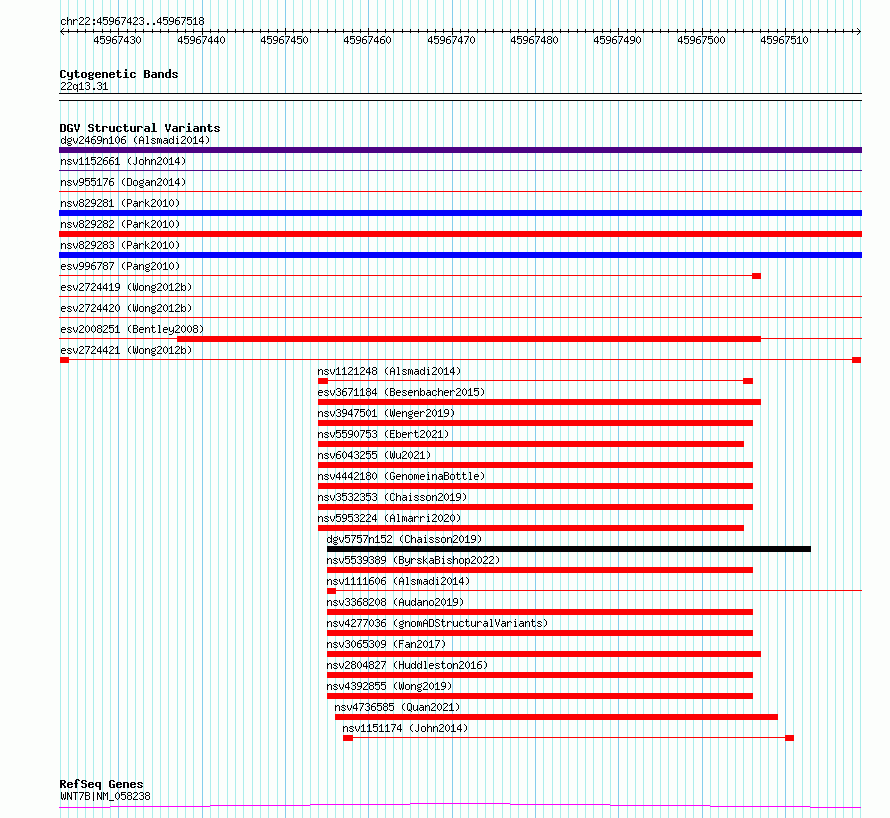Click the black dgv5757n152 feature bar
The width and height of the screenshot is (890, 818).
tap(569, 549)
